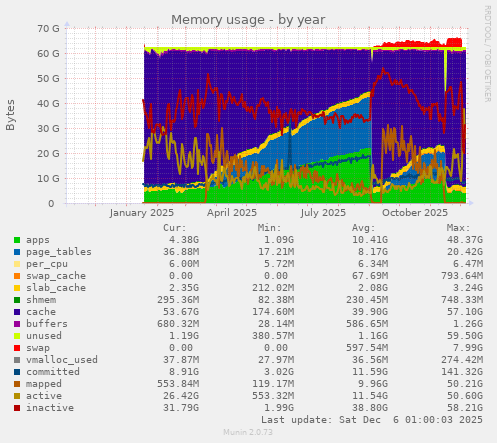The image size is (497, 443).
Task: Click the 'Memory usage - by year' title
Action: [x=248, y=20]
